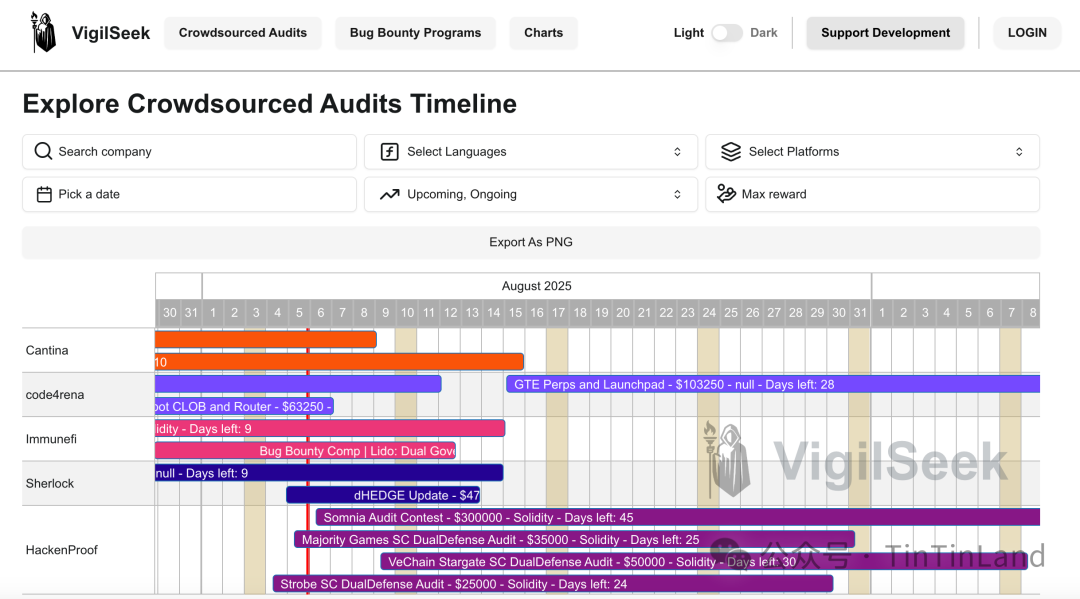This screenshot has width=1080, height=599.
Task: Expand the Upcoming, Ongoing status dropdown
Action: tap(530, 194)
